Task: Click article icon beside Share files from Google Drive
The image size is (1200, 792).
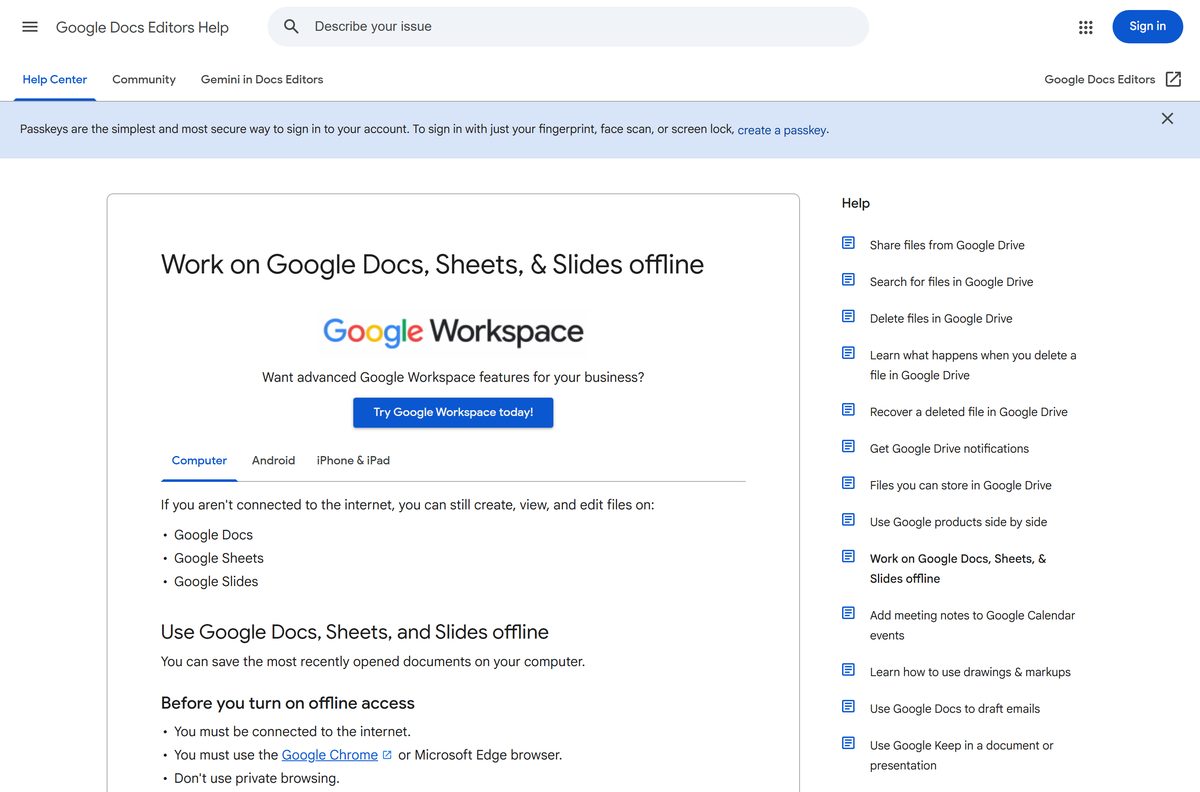Action: coord(848,243)
